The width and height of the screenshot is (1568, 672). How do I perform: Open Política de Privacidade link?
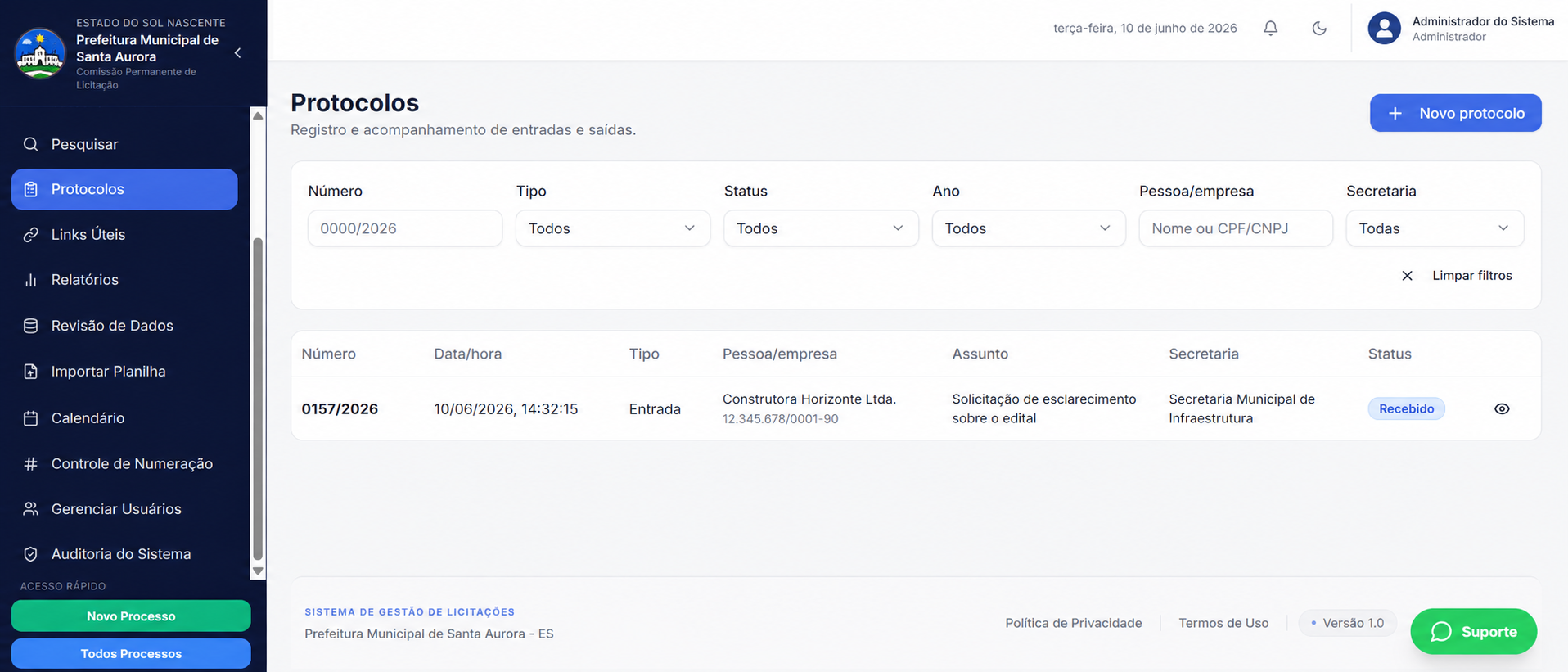tap(1073, 623)
